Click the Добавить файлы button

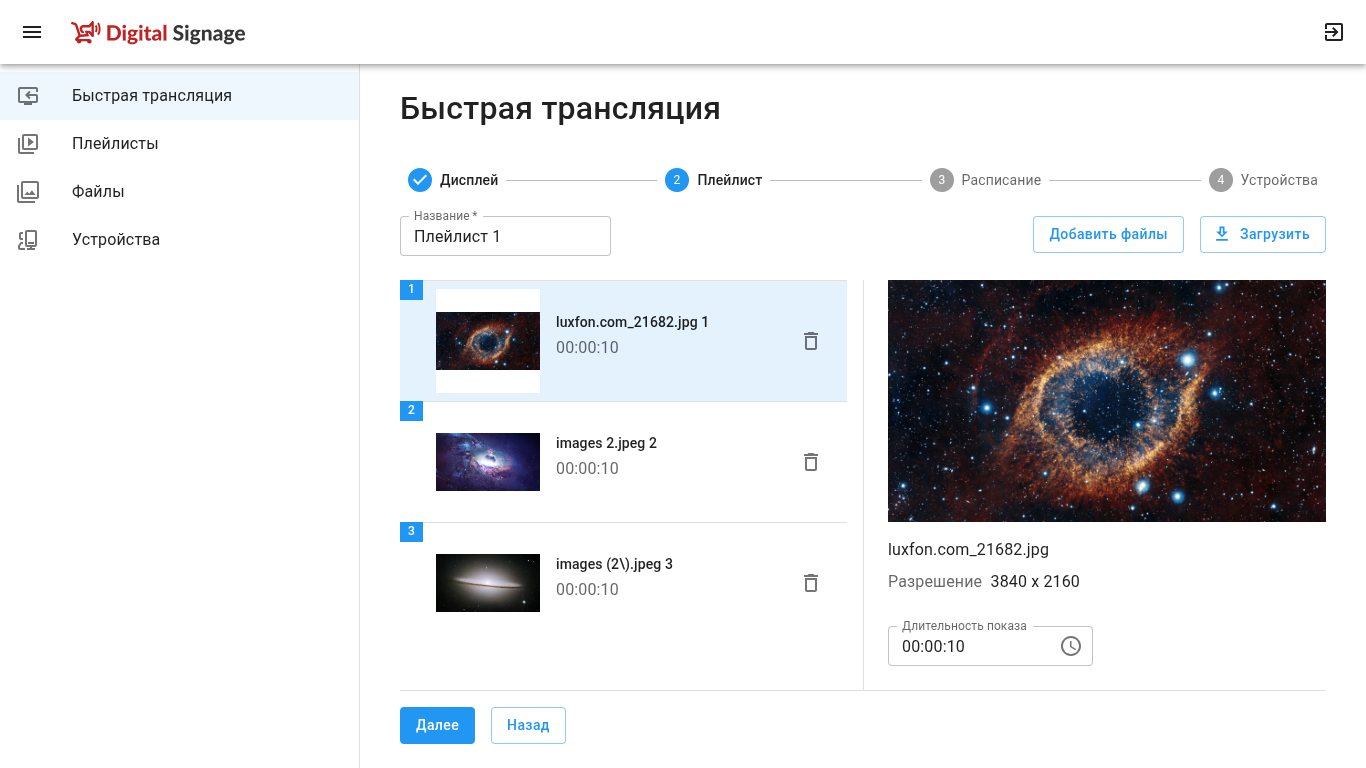click(x=1108, y=234)
